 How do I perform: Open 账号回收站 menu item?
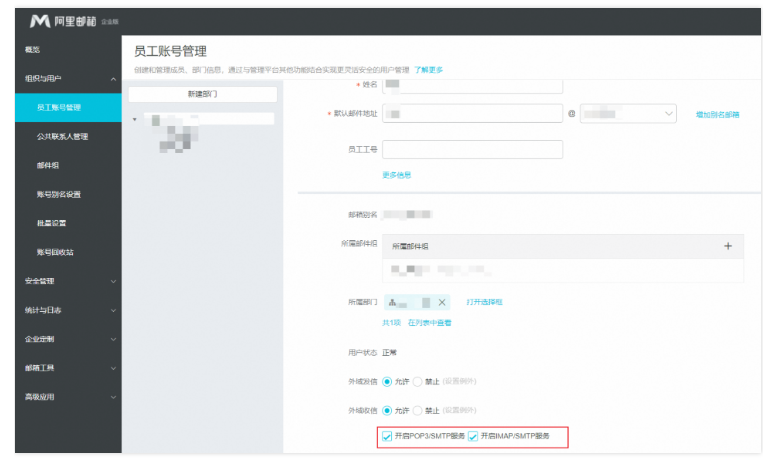click(55, 252)
